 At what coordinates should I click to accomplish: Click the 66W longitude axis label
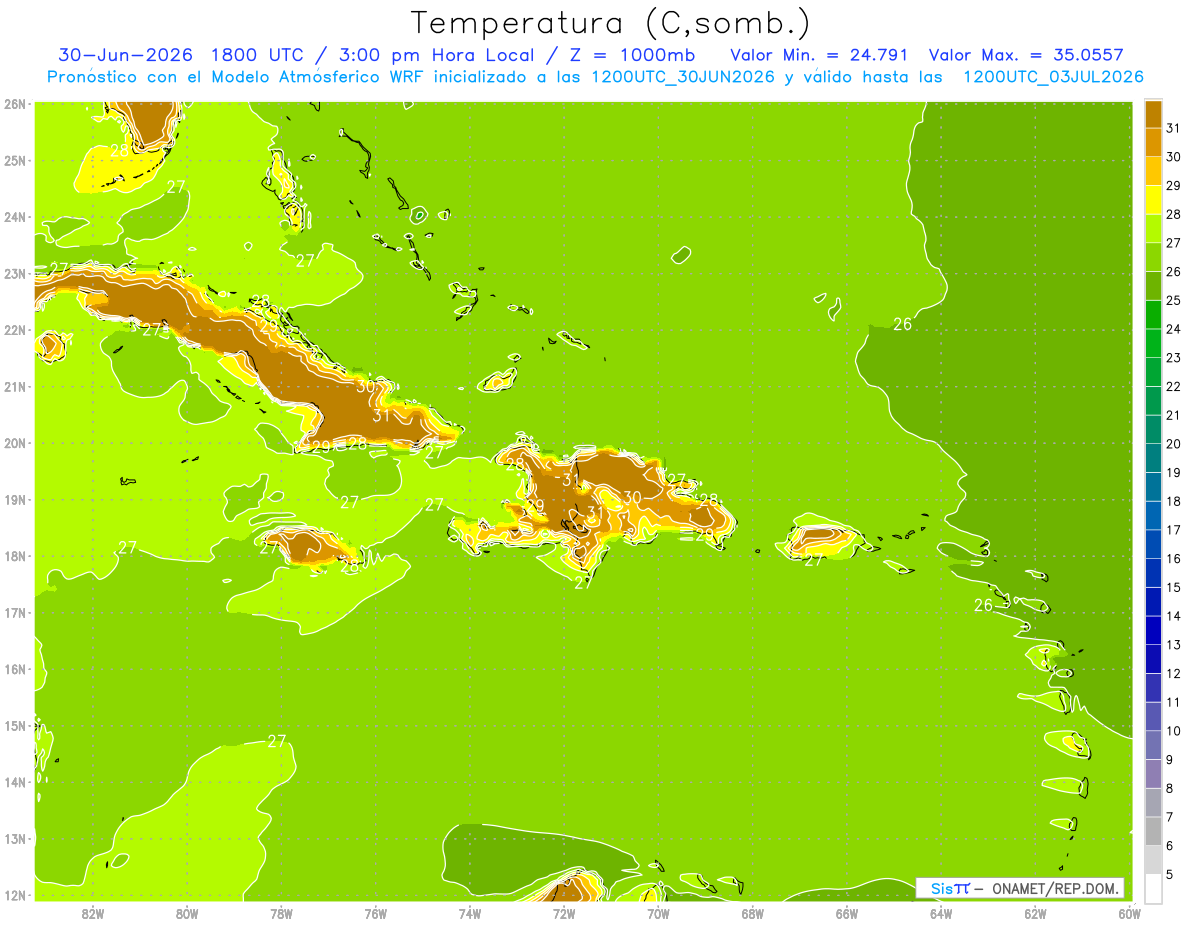tap(846, 913)
